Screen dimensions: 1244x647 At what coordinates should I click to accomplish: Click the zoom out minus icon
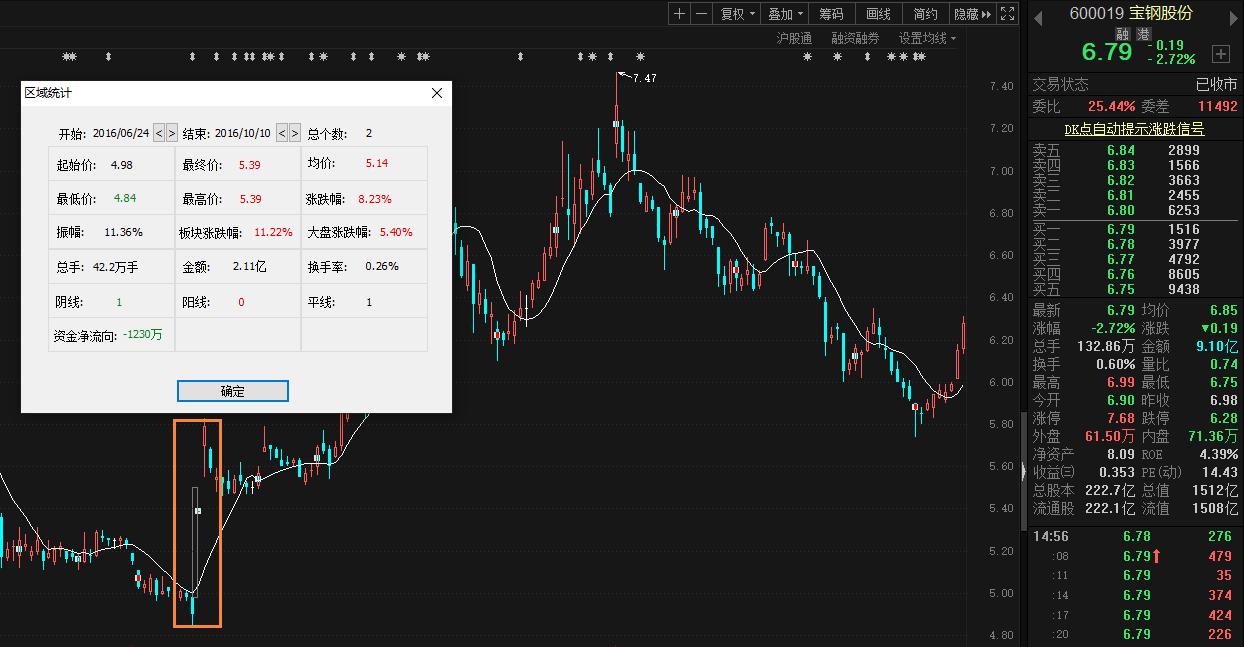click(x=701, y=14)
